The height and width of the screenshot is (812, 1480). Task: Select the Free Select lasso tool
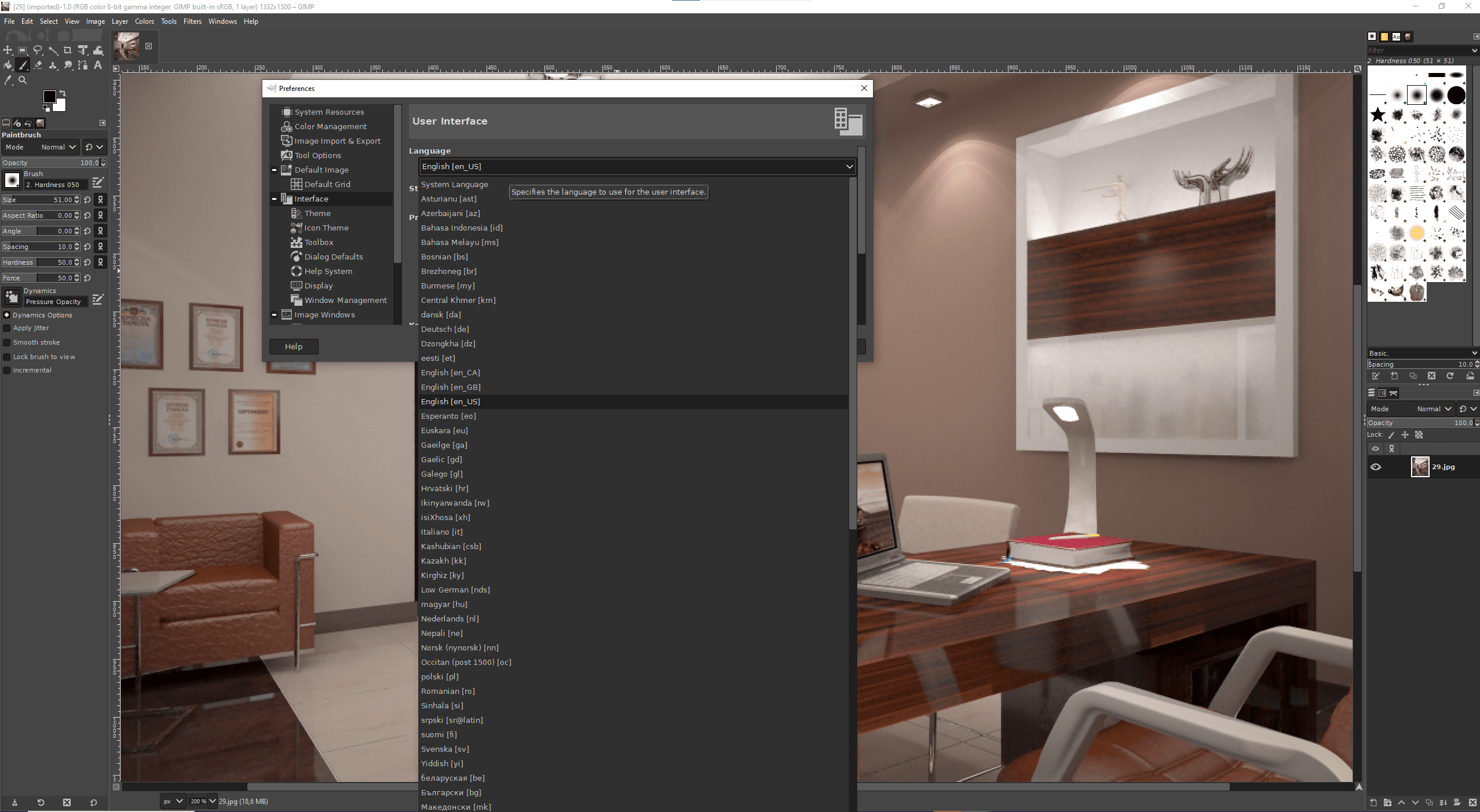click(38, 50)
